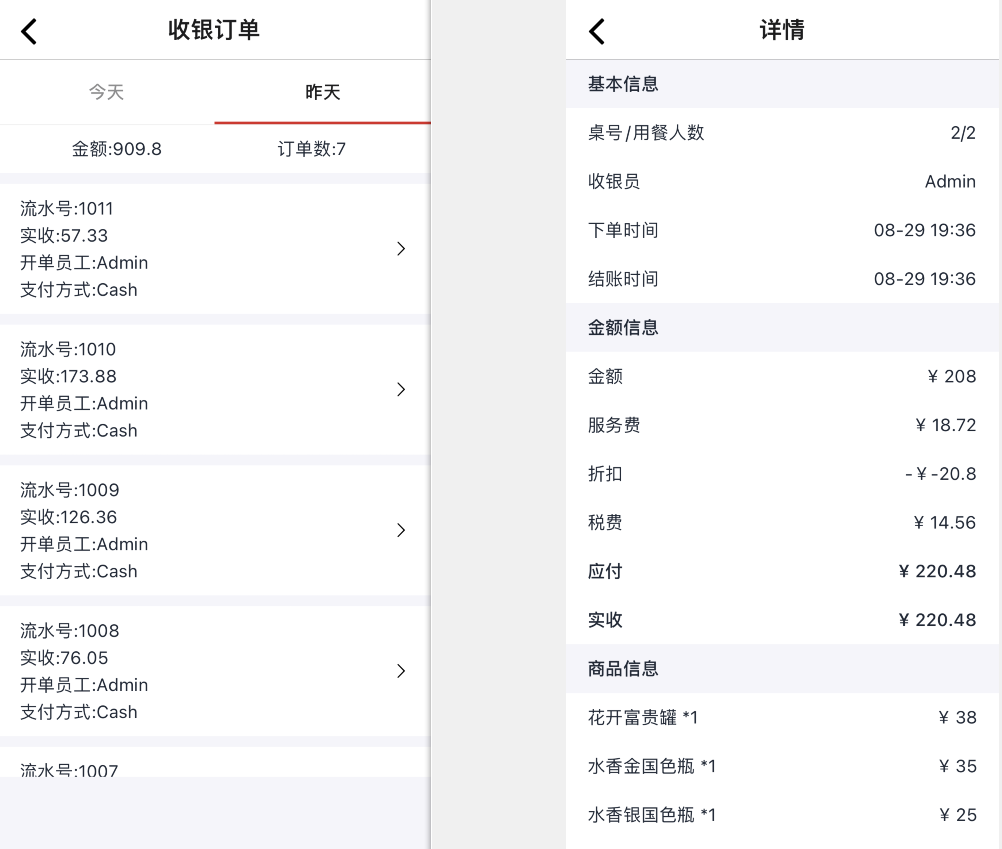Select the 水香金国色瓶 *1 item row
This screenshot has height=849, width=1002.
[x=782, y=766]
